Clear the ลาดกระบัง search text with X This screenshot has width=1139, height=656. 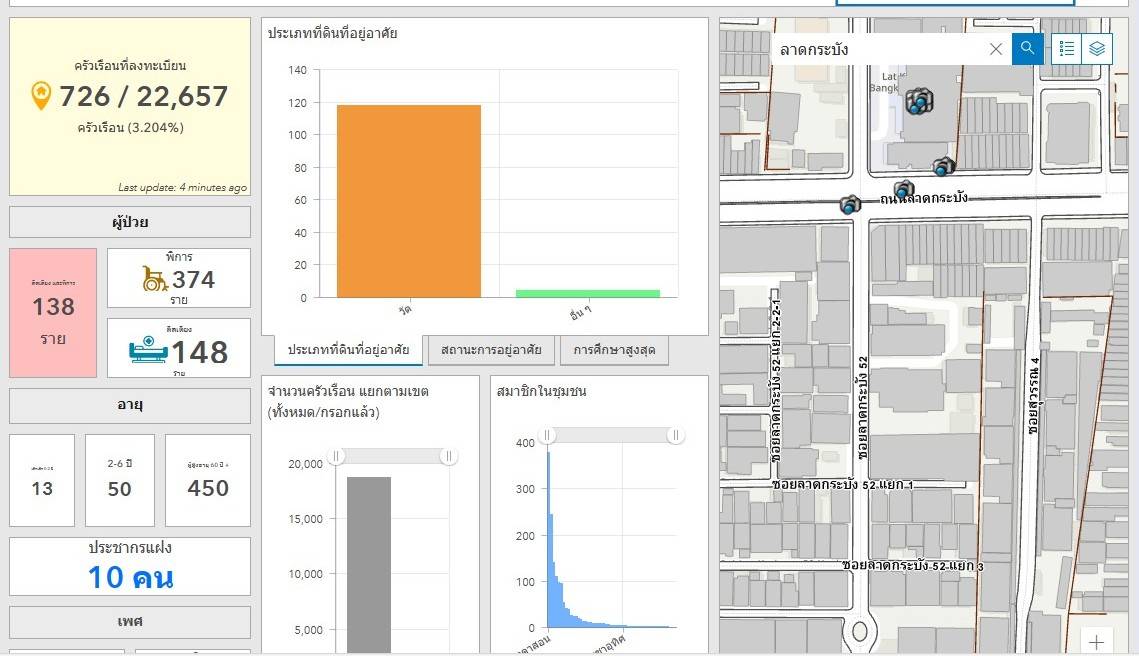coord(995,49)
